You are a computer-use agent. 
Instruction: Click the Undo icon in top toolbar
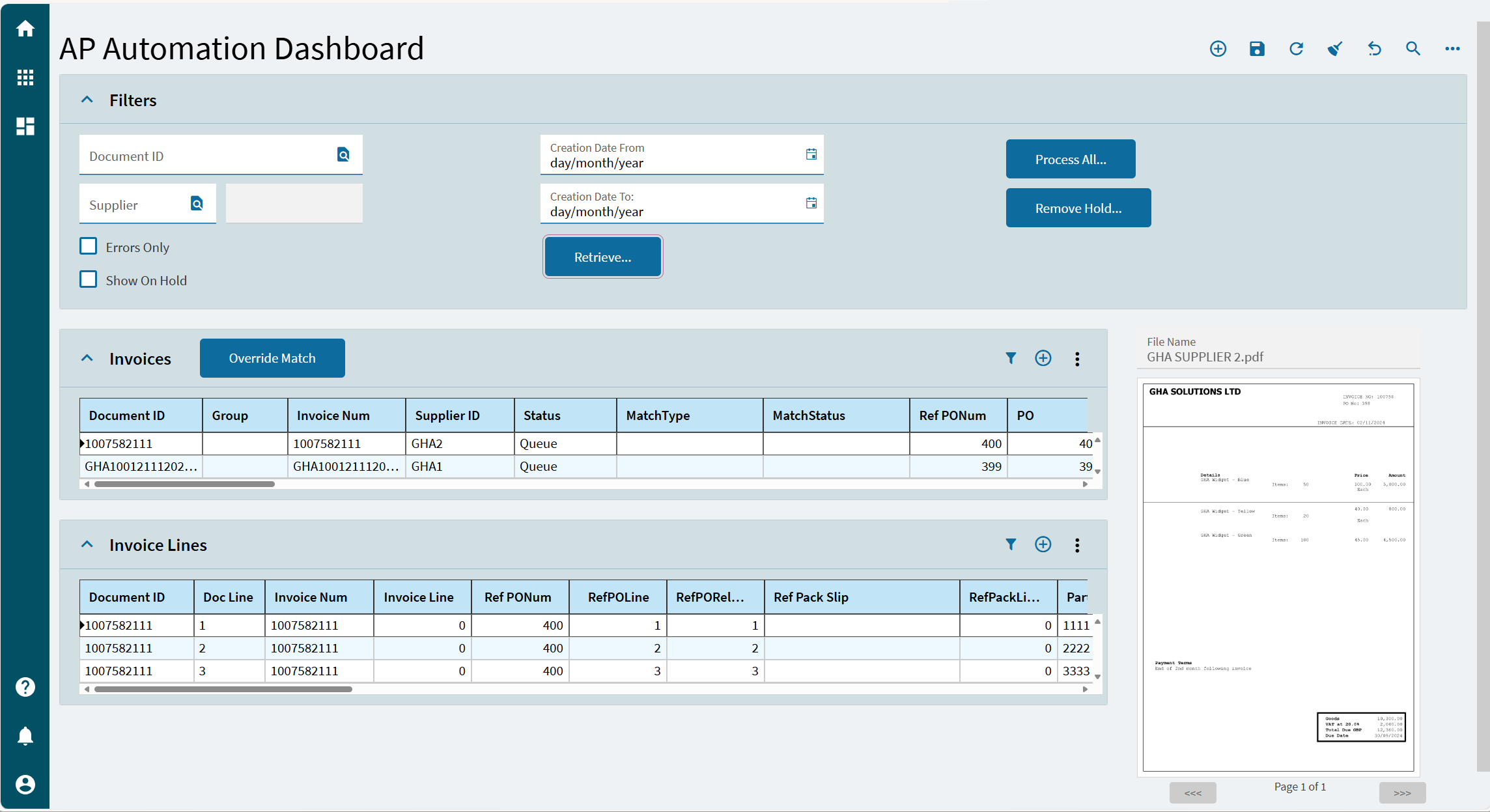point(1374,49)
